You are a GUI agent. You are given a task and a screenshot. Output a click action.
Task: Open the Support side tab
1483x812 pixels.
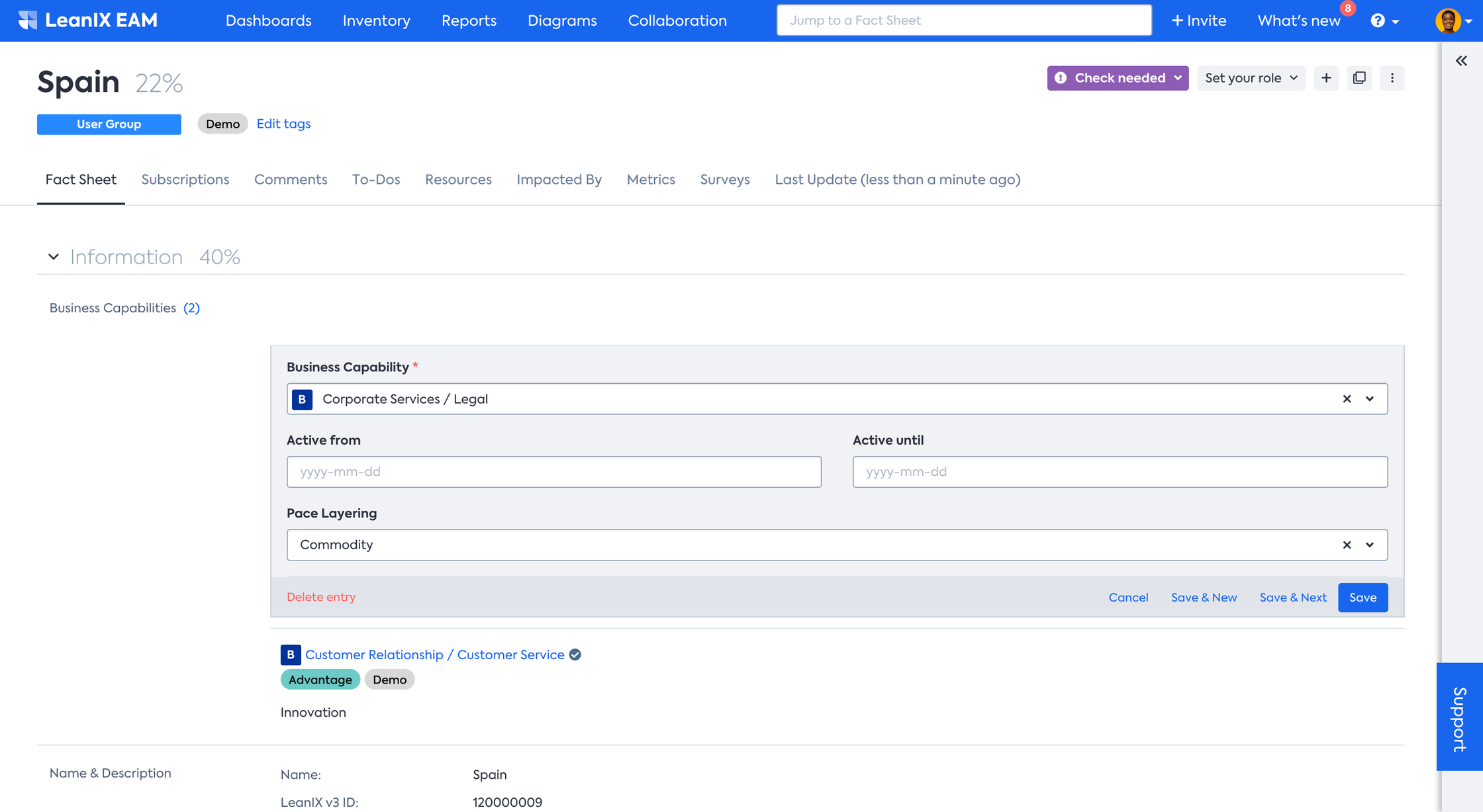point(1459,717)
